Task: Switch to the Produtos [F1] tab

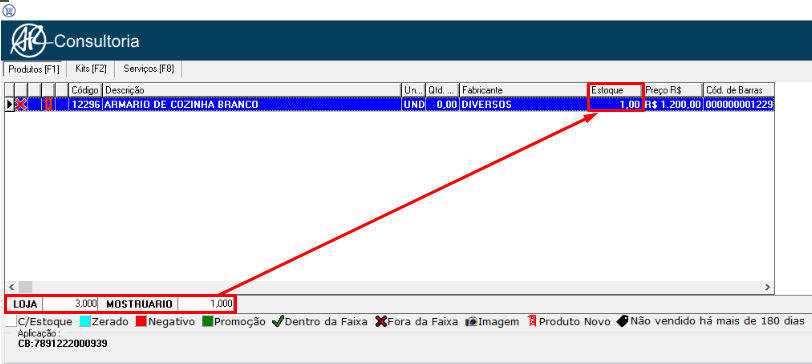Action: coord(34,69)
